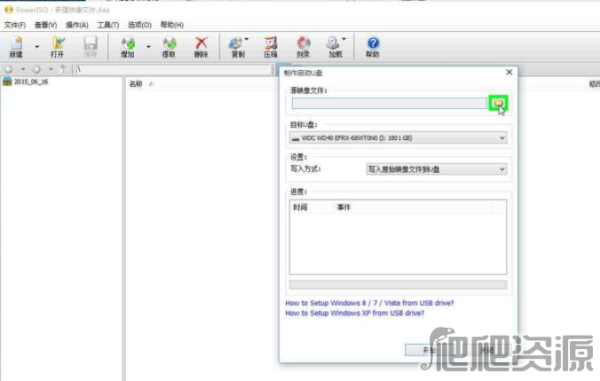Open the Windows XP USB setup link
Image resolution: width=600 pixels, height=381 pixels.
click(355, 313)
